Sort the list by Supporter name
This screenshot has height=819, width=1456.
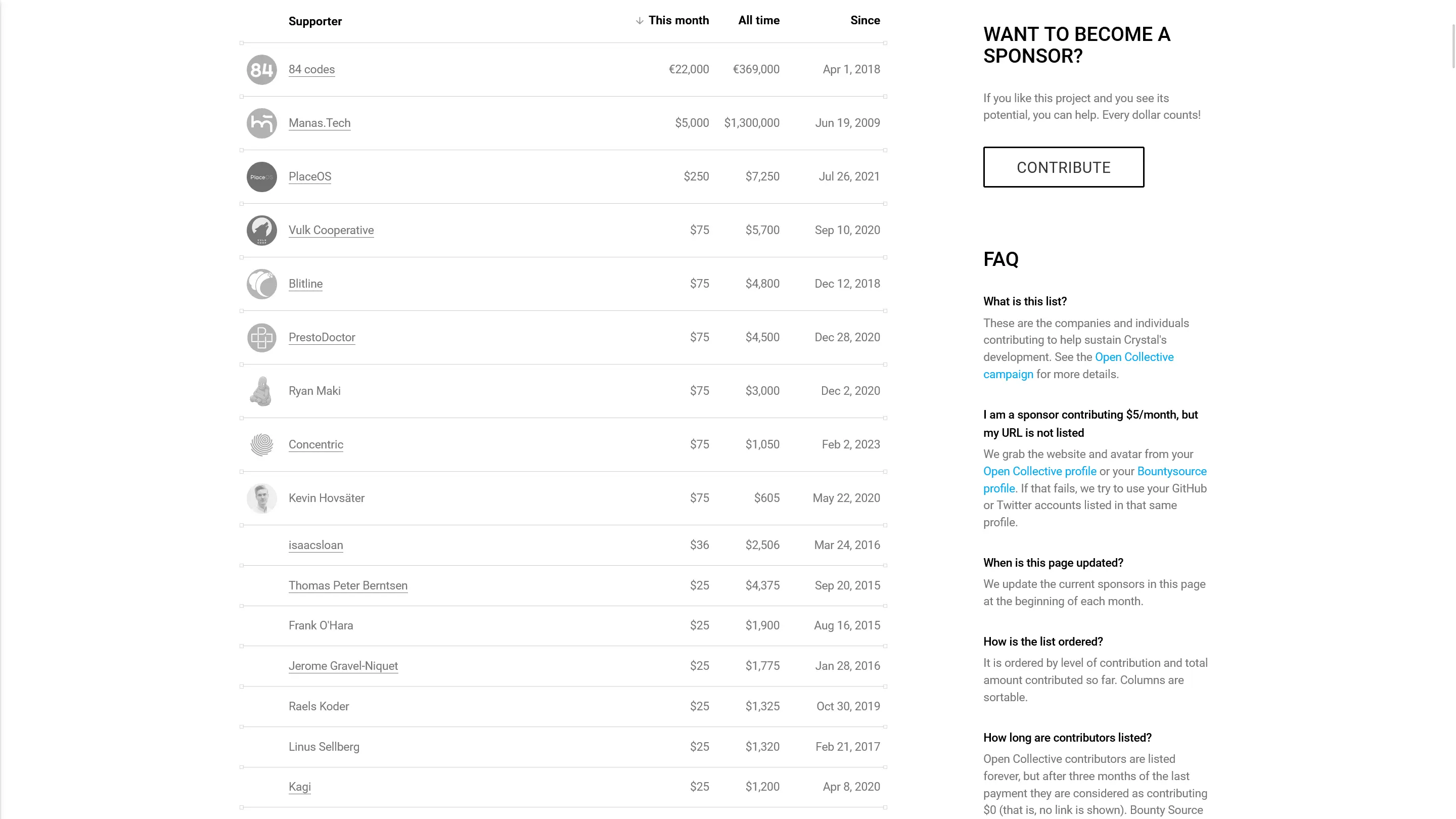point(315,21)
